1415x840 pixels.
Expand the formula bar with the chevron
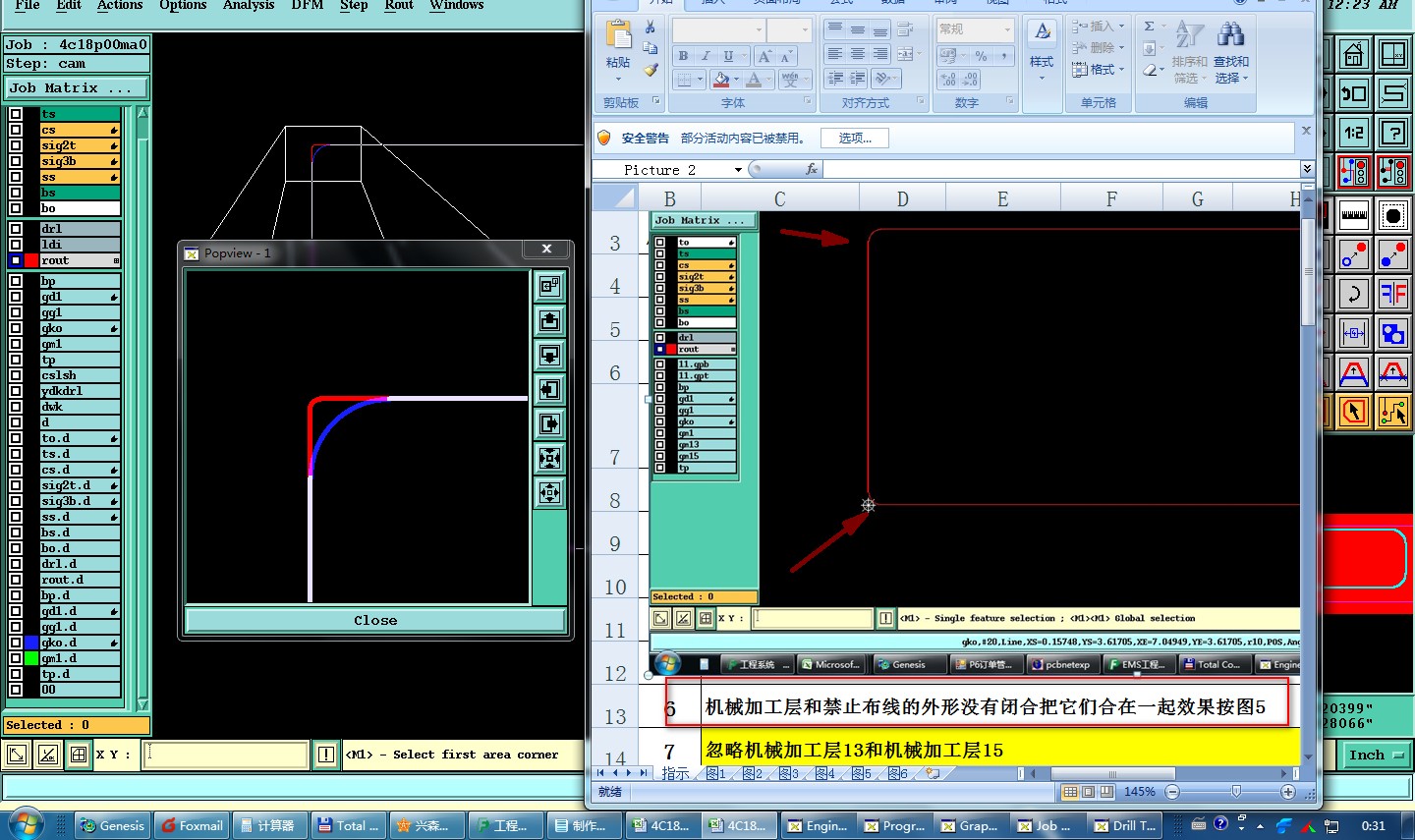coord(1306,169)
